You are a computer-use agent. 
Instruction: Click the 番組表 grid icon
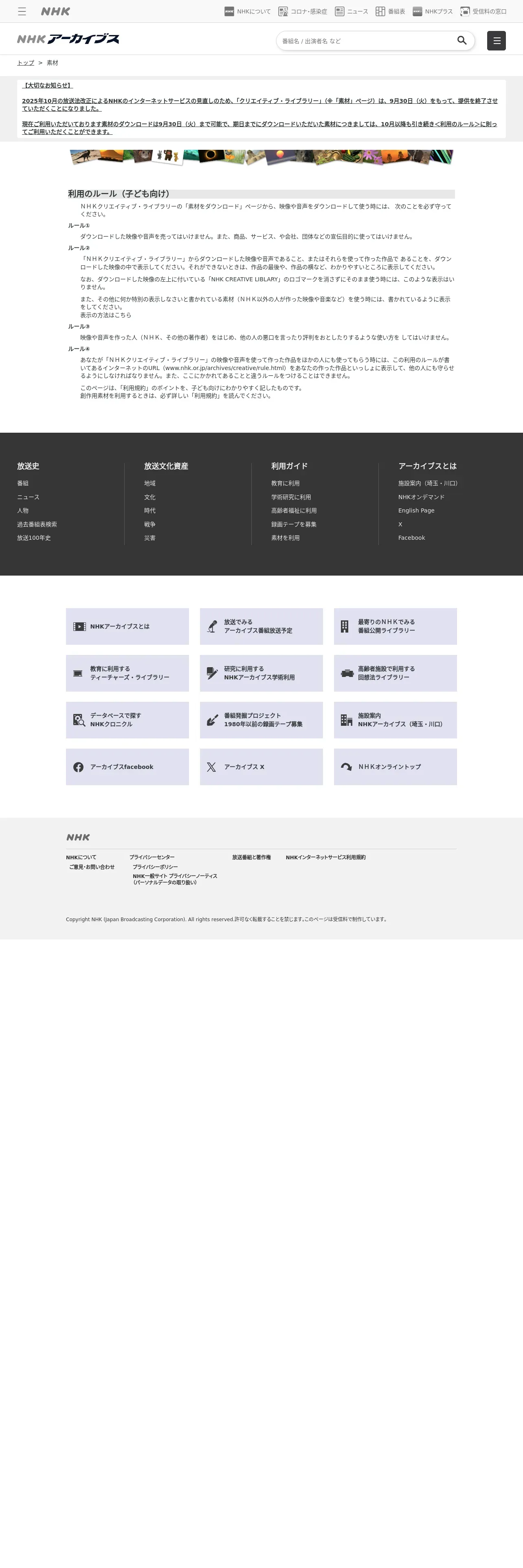pos(380,11)
